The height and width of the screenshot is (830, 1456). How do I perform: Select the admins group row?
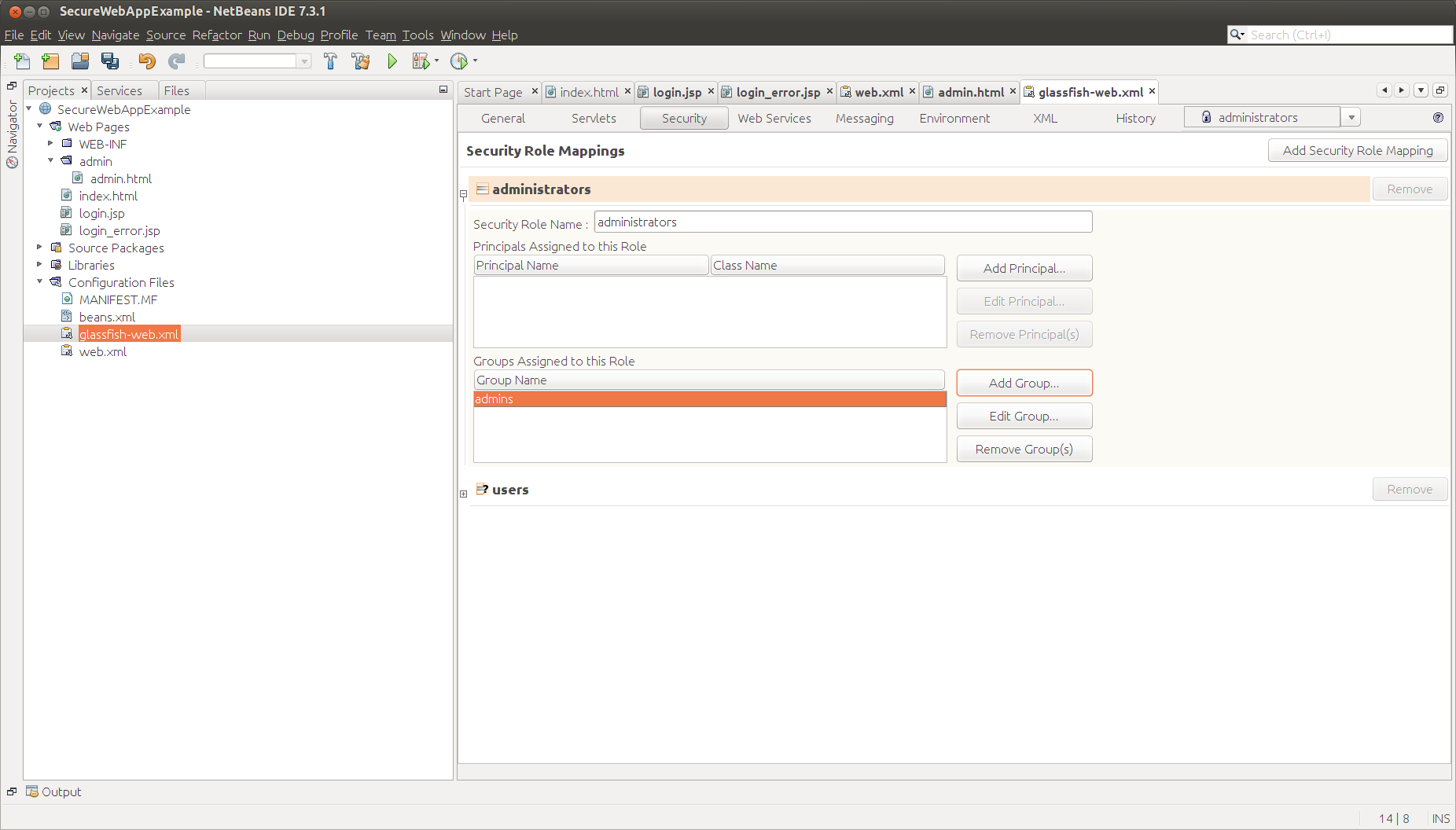pos(710,399)
